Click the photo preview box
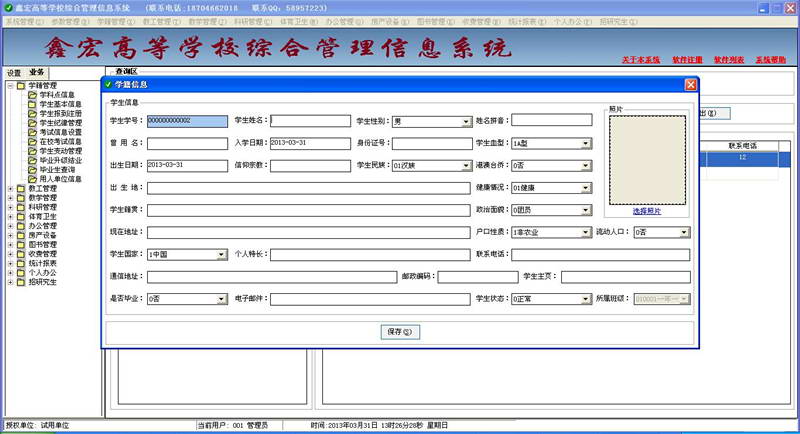This screenshot has width=800, height=434. (x=647, y=160)
